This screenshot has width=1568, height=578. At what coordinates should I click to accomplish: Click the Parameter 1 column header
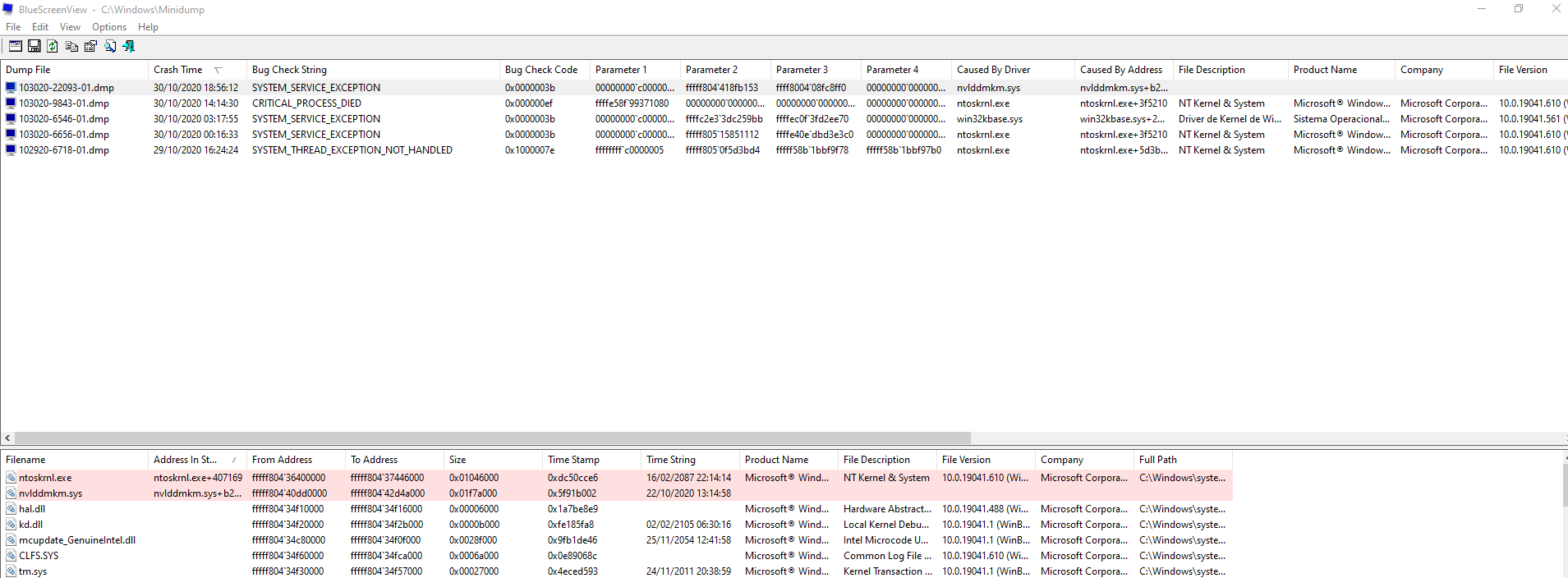pyautogui.click(x=635, y=70)
